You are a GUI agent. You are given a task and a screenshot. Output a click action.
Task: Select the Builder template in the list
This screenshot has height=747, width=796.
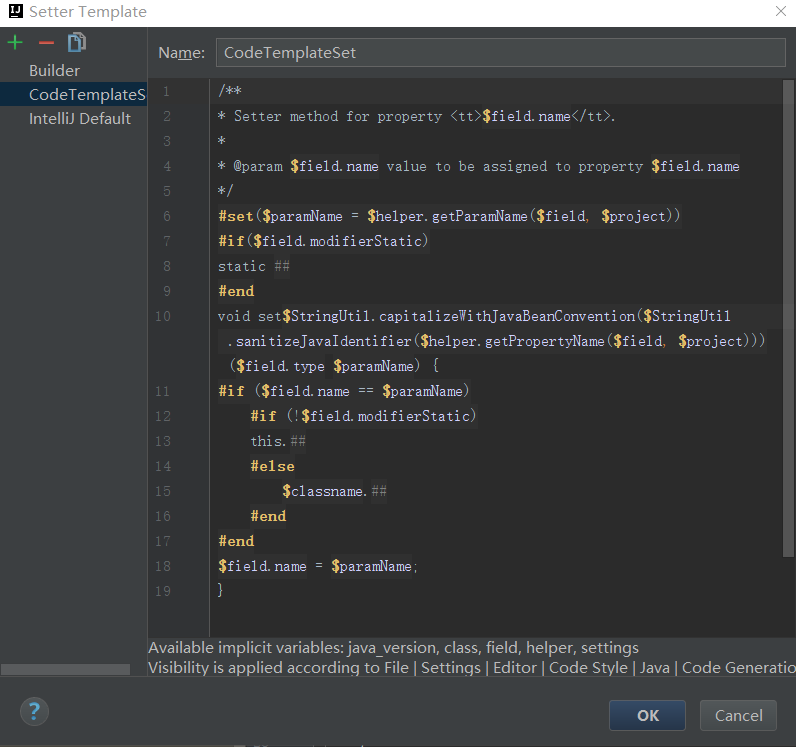(54, 70)
